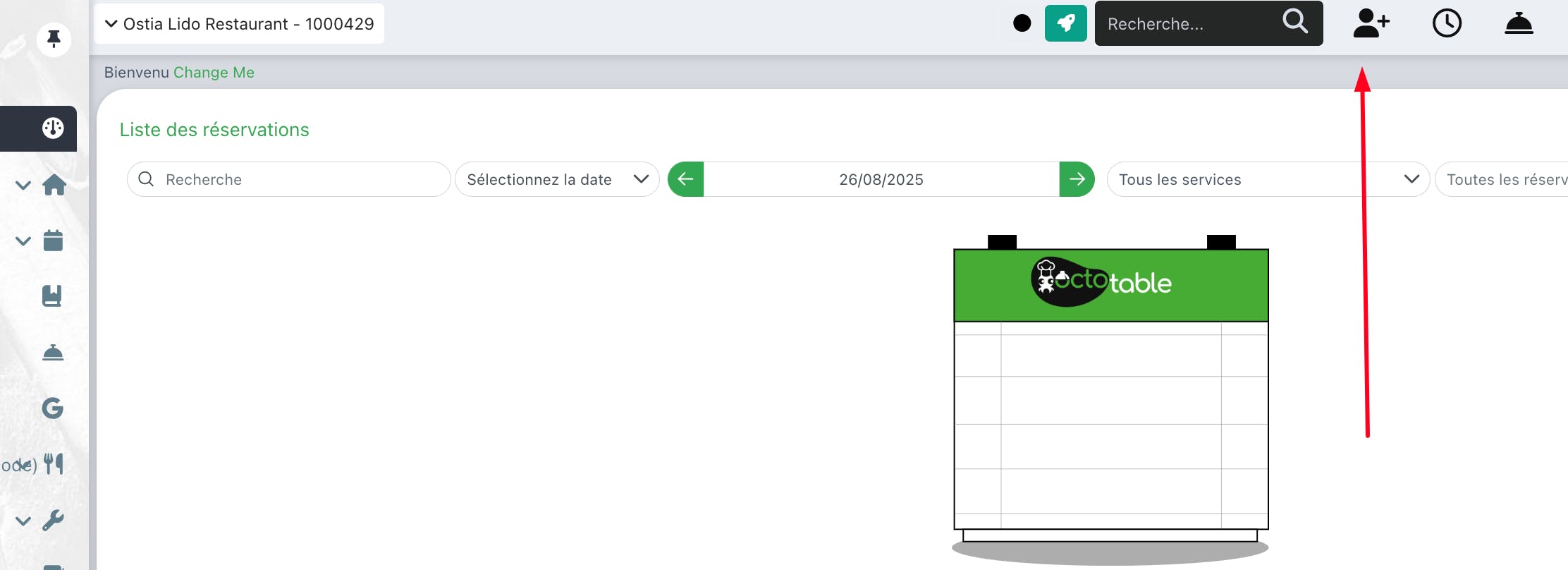The height and width of the screenshot is (570, 1568).
Task: Open the wrench settings icon
Action: (53, 521)
